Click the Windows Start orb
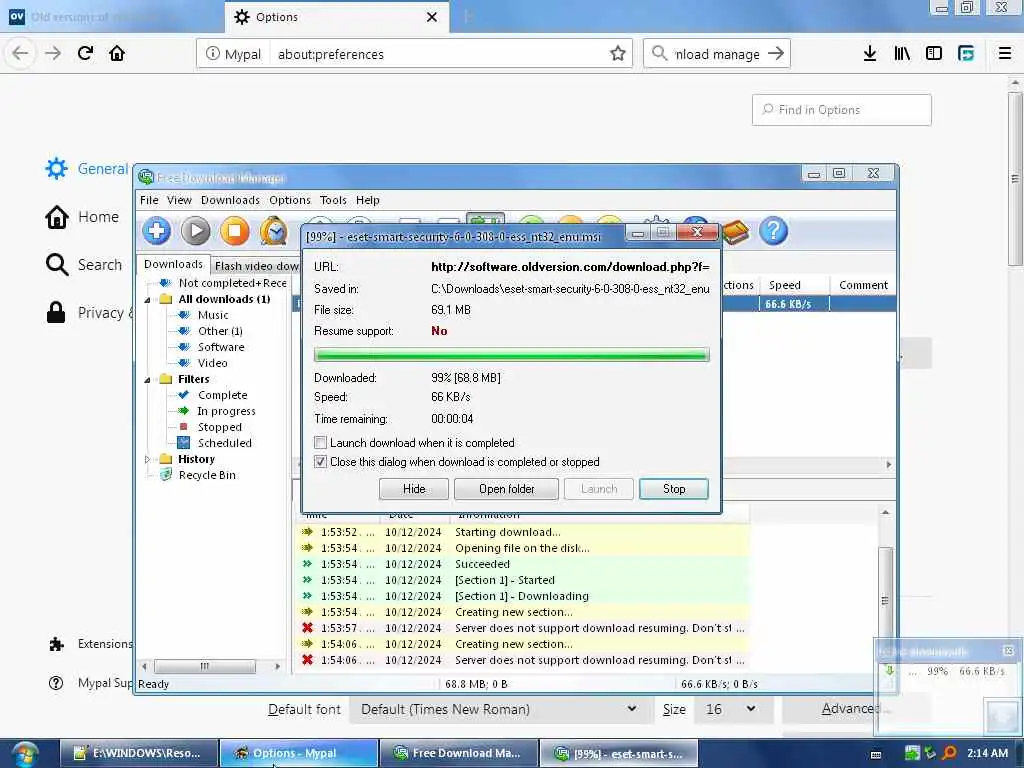The height and width of the screenshot is (768, 1024). (x=25, y=754)
